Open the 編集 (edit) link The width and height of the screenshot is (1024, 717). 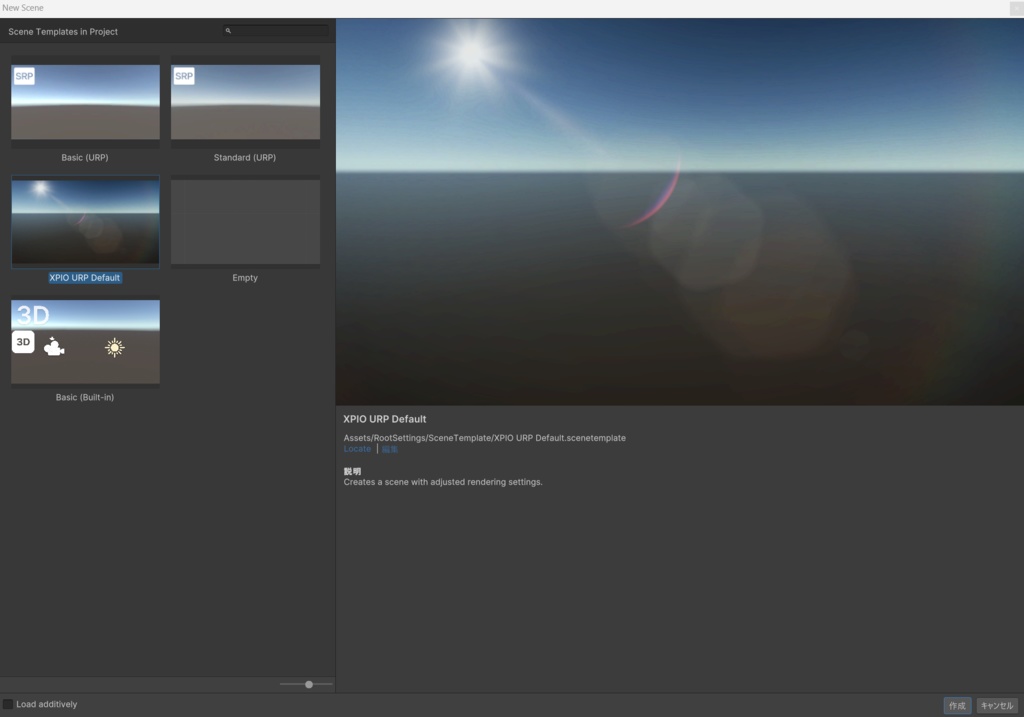click(390, 449)
